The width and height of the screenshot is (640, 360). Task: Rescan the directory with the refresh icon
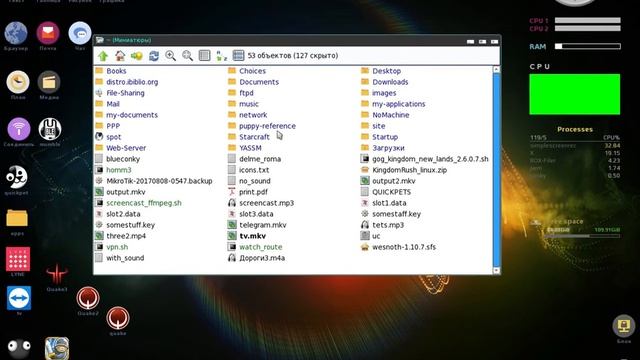[x=154, y=56]
